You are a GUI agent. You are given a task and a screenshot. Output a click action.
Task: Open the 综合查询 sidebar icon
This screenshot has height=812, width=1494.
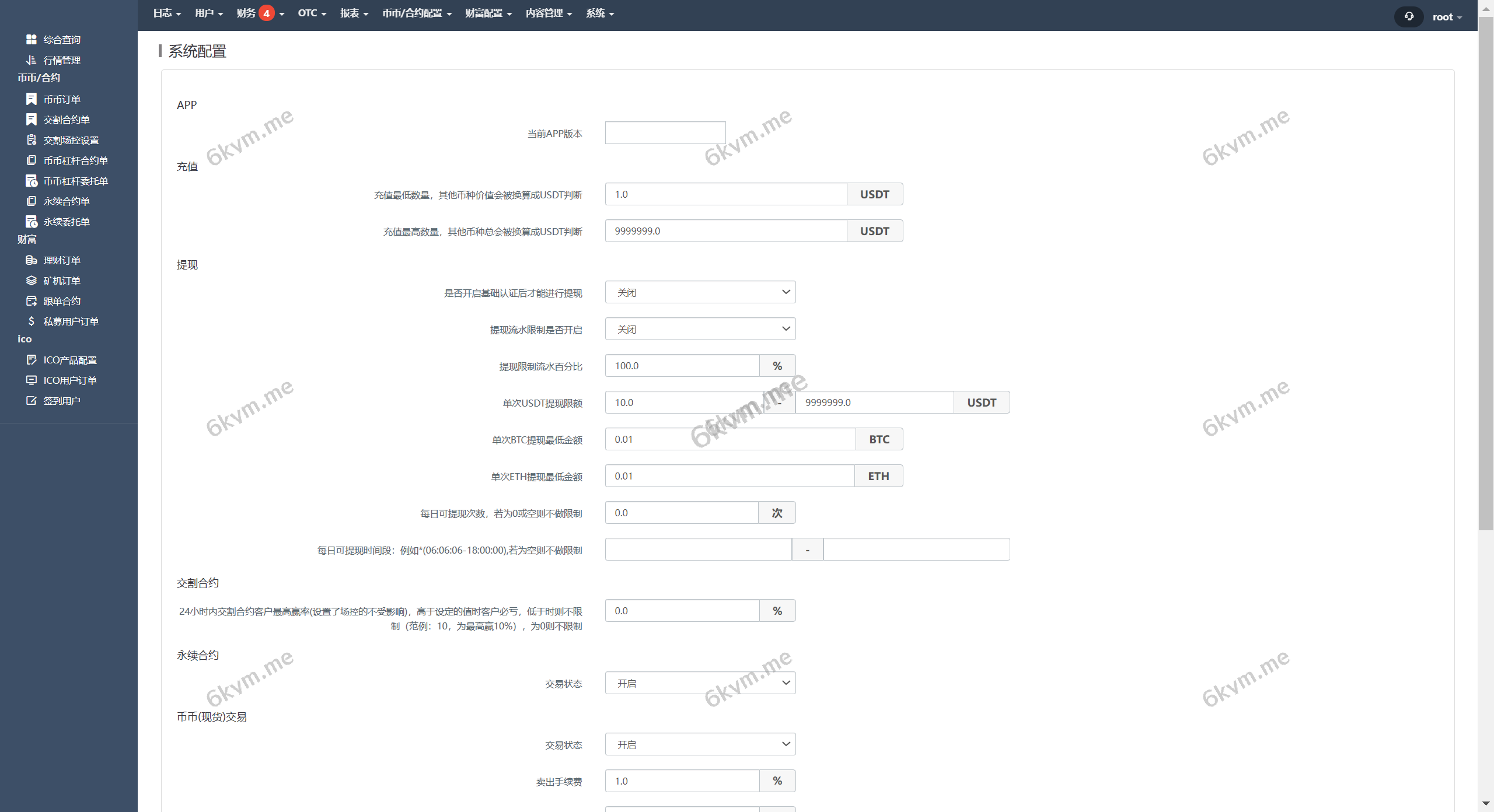click(x=32, y=39)
